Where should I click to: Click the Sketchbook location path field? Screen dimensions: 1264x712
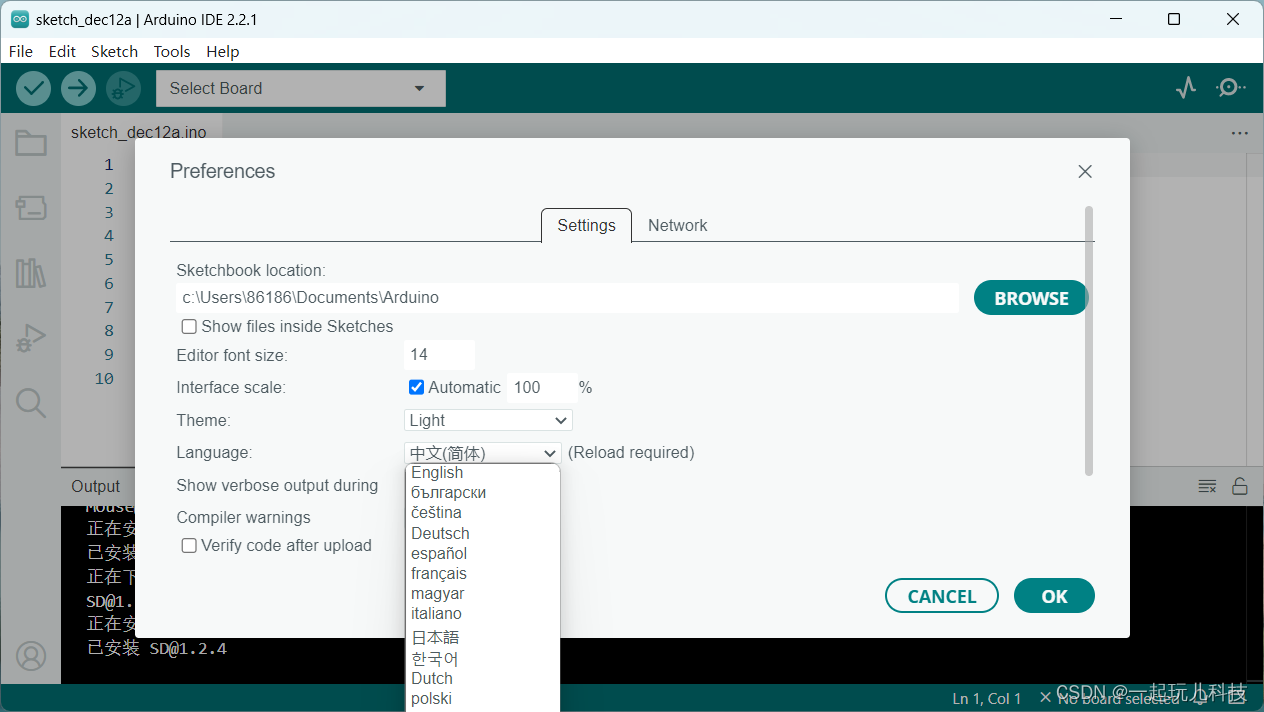click(567, 298)
